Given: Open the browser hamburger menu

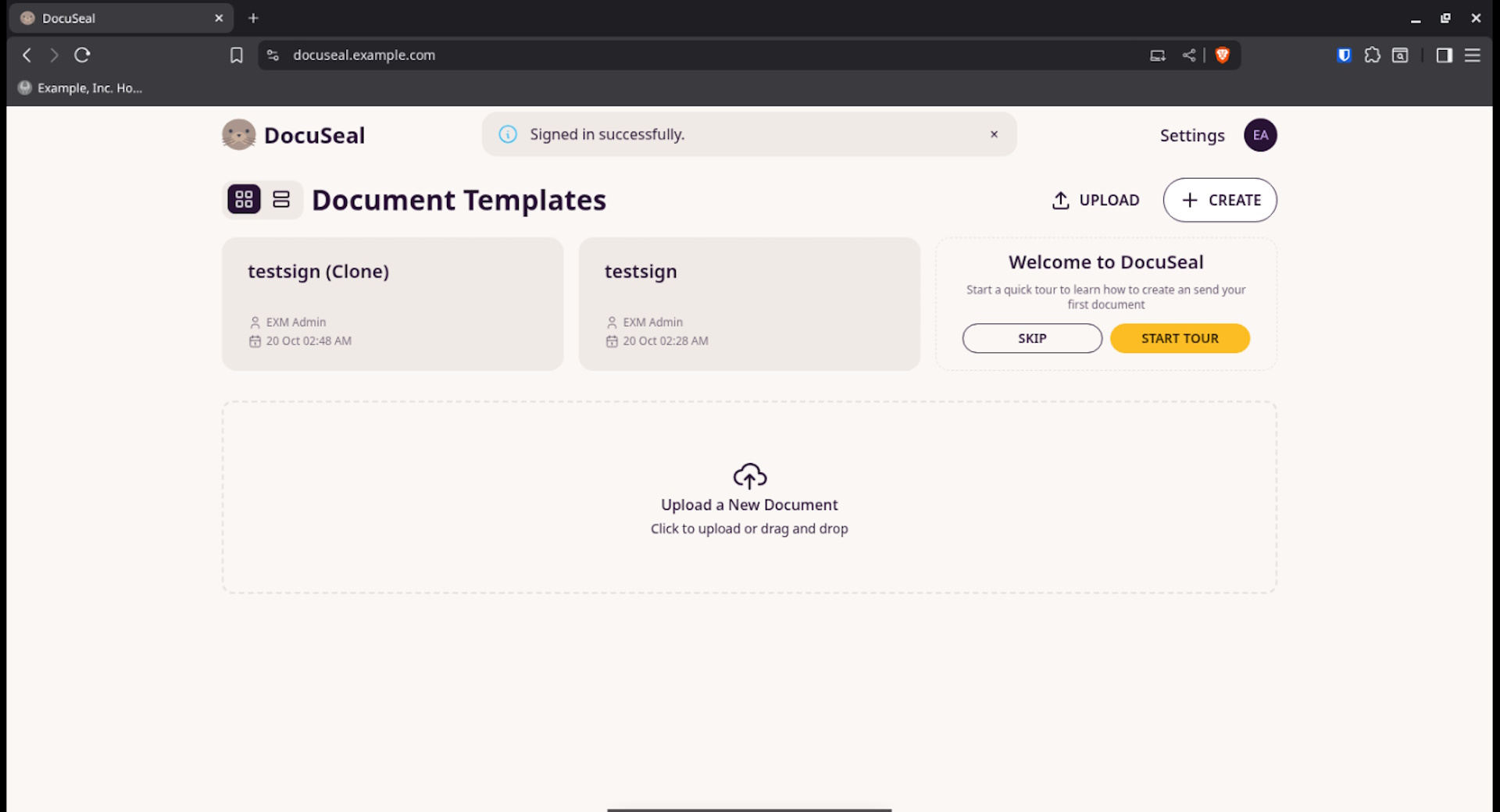Looking at the screenshot, I should 1472,55.
